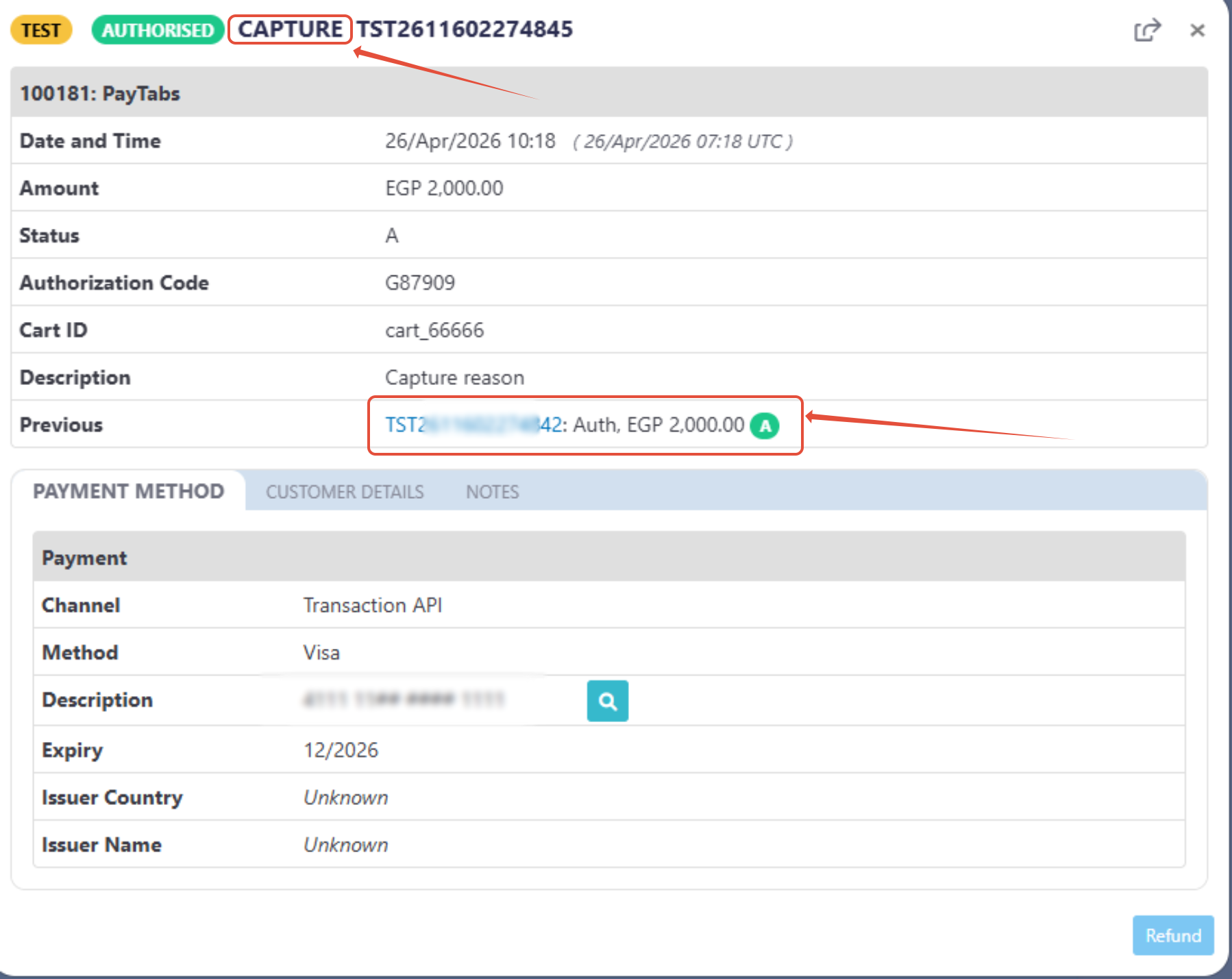Screen dimensions: 1232x979
Task: Click the Payment section header
Action: [x=609, y=557]
